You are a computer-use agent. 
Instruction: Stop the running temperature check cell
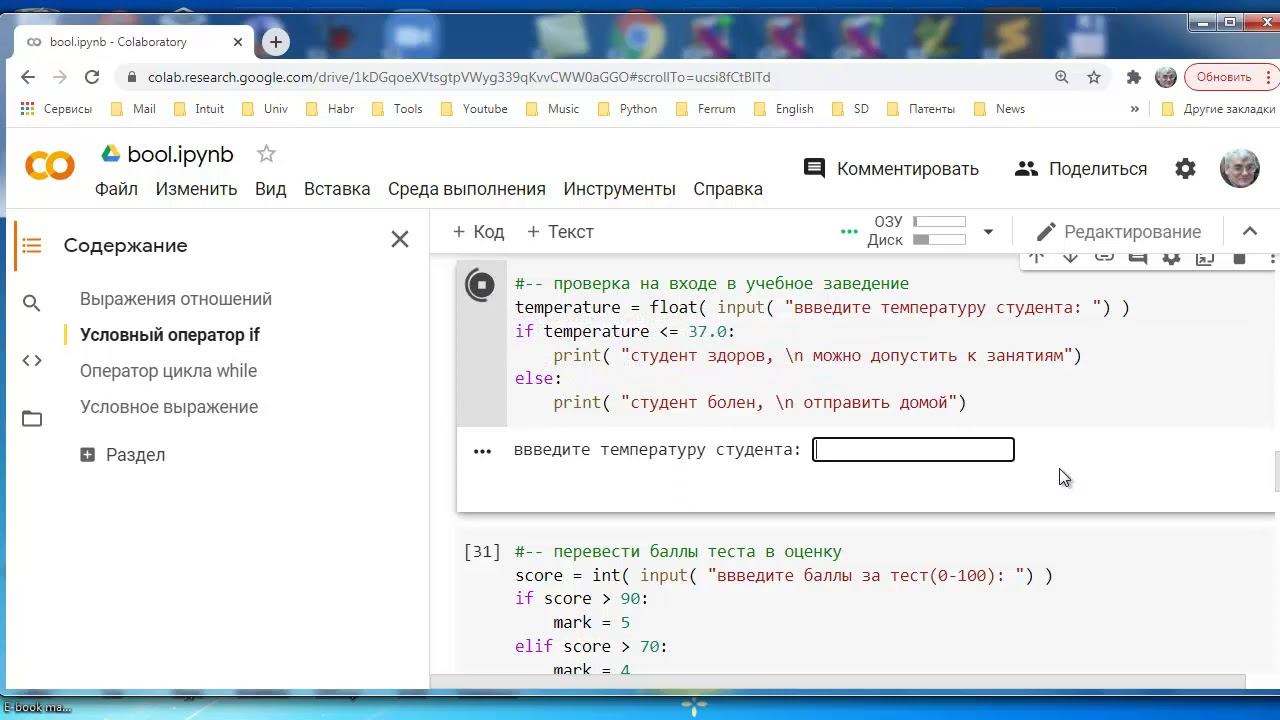click(481, 285)
